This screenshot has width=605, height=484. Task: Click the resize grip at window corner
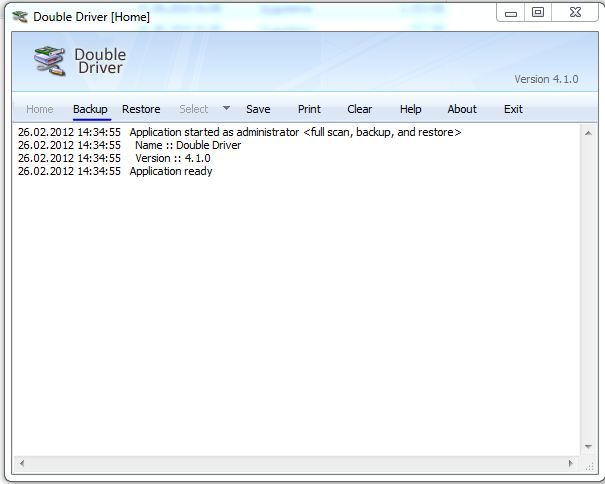[x=590, y=466]
